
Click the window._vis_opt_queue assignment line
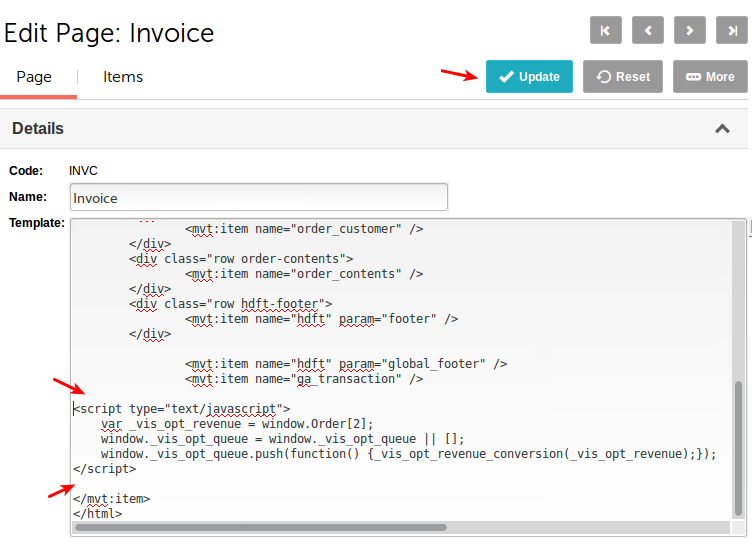pyautogui.click(x=282, y=439)
